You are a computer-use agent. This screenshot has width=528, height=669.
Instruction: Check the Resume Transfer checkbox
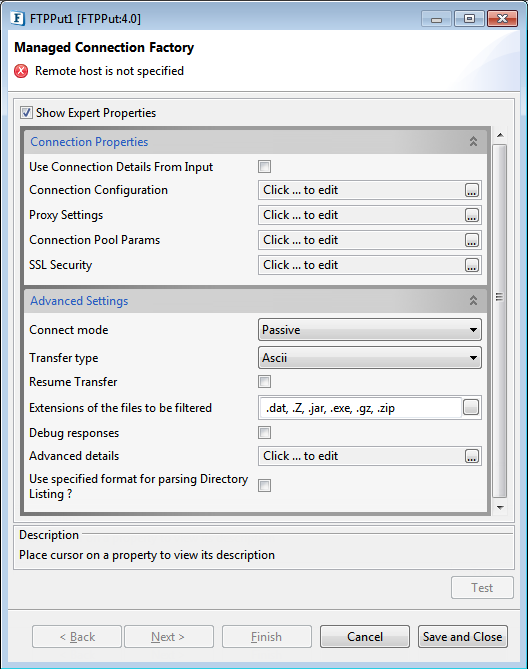tap(264, 381)
